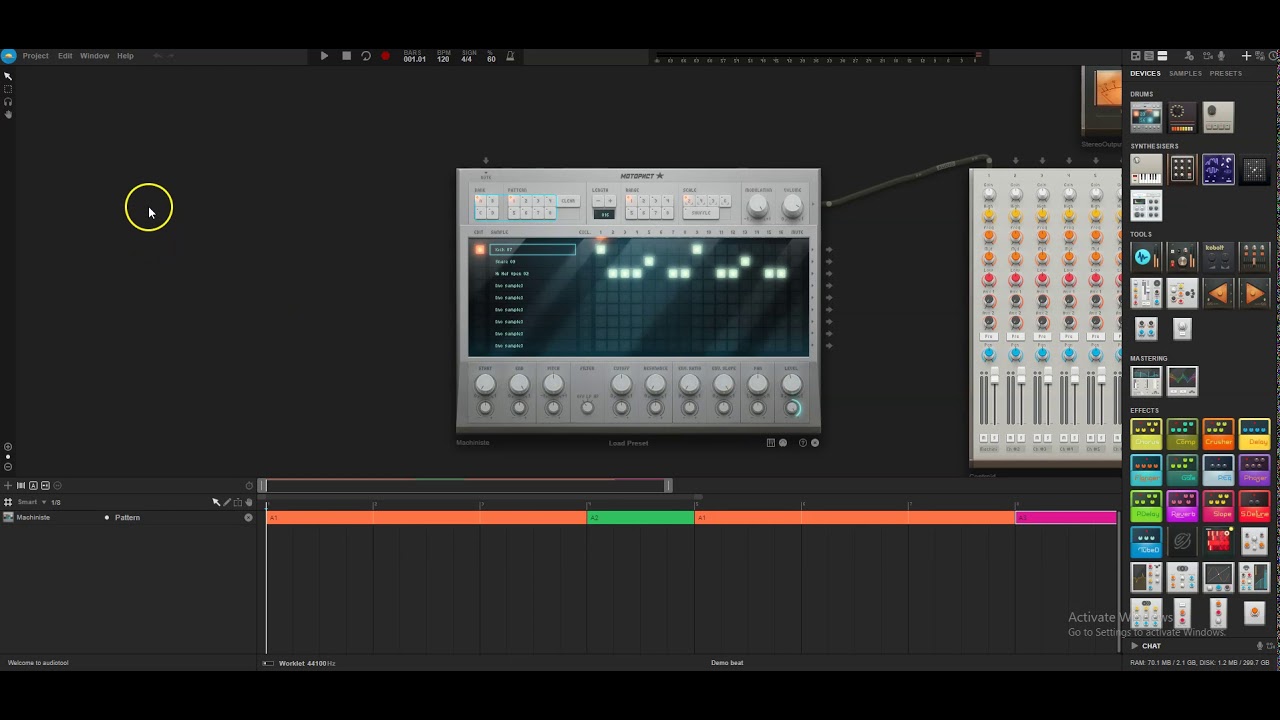Switch to the Presets tab
This screenshot has height=720, width=1280.
click(x=1225, y=73)
